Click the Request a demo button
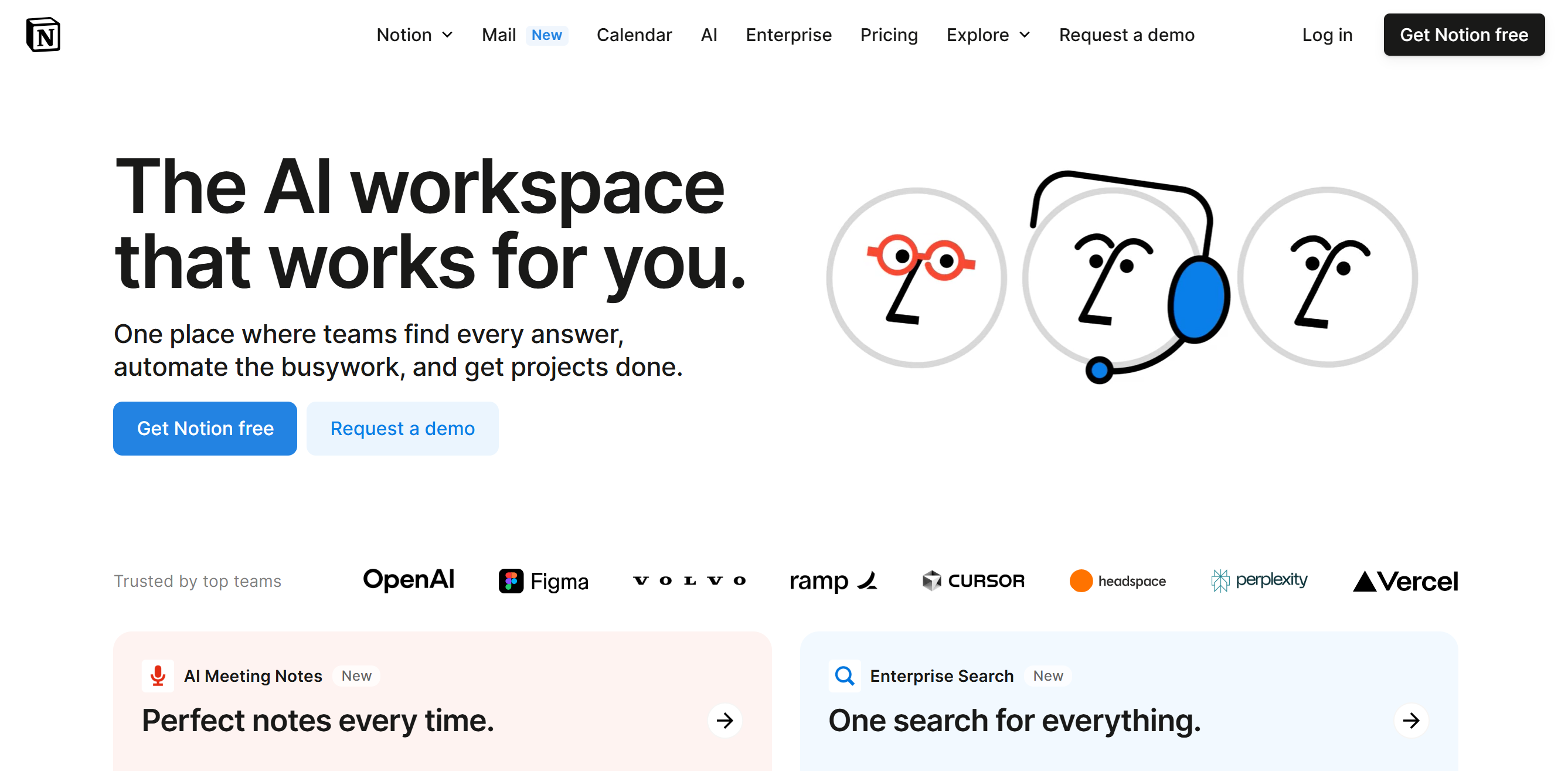 (402, 428)
